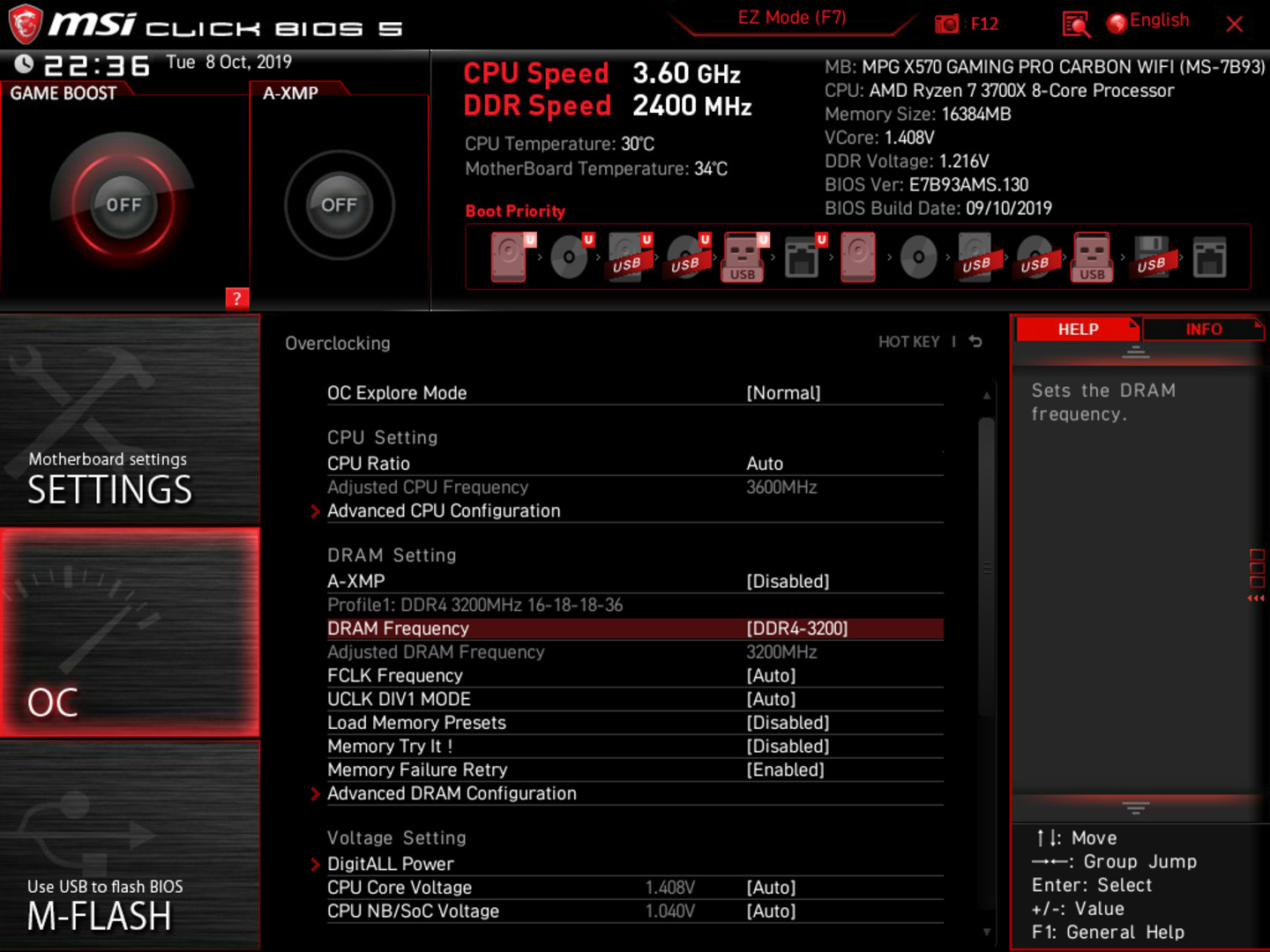Image resolution: width=1270 pixels, height=952 pixels.
Task: Open the search magnifier icon
Action: 1075,24
